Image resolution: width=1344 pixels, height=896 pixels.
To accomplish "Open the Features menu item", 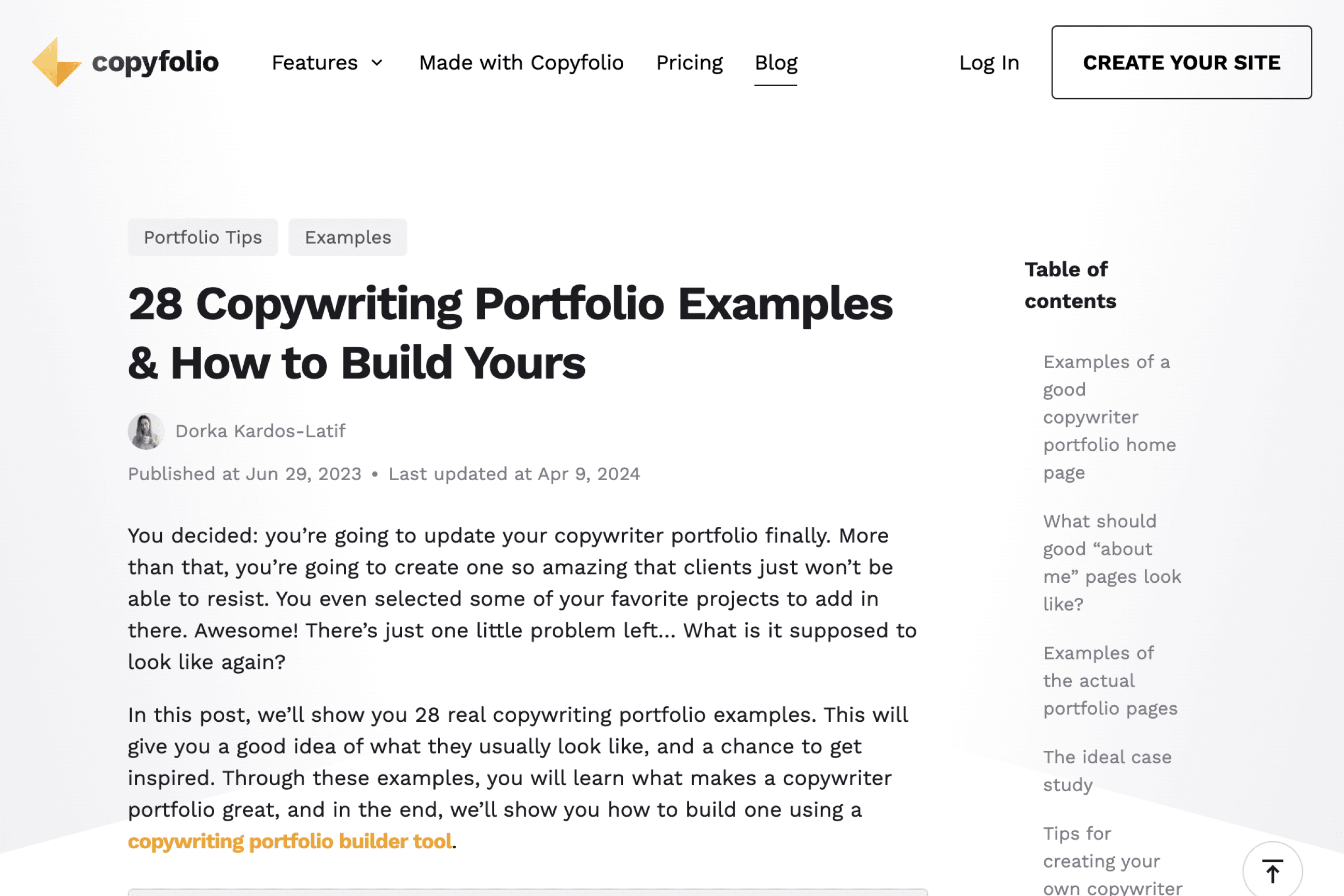I will coord(314,63).
